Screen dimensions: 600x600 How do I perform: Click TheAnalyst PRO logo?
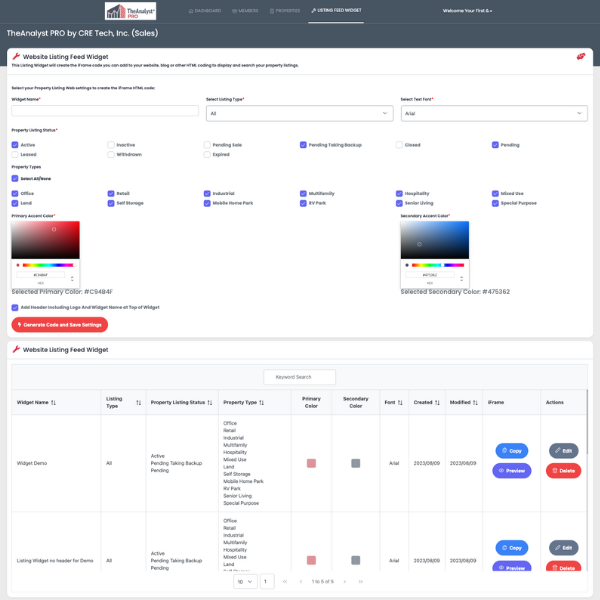coord(130,11)
